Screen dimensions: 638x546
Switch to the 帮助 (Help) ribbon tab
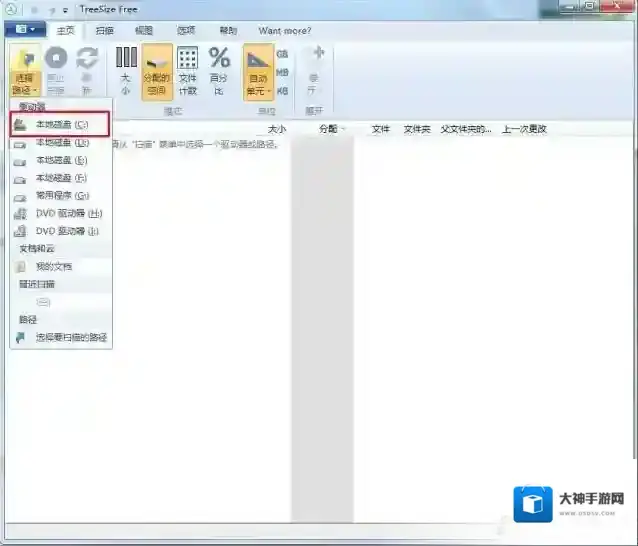click(x=228, y=31)
